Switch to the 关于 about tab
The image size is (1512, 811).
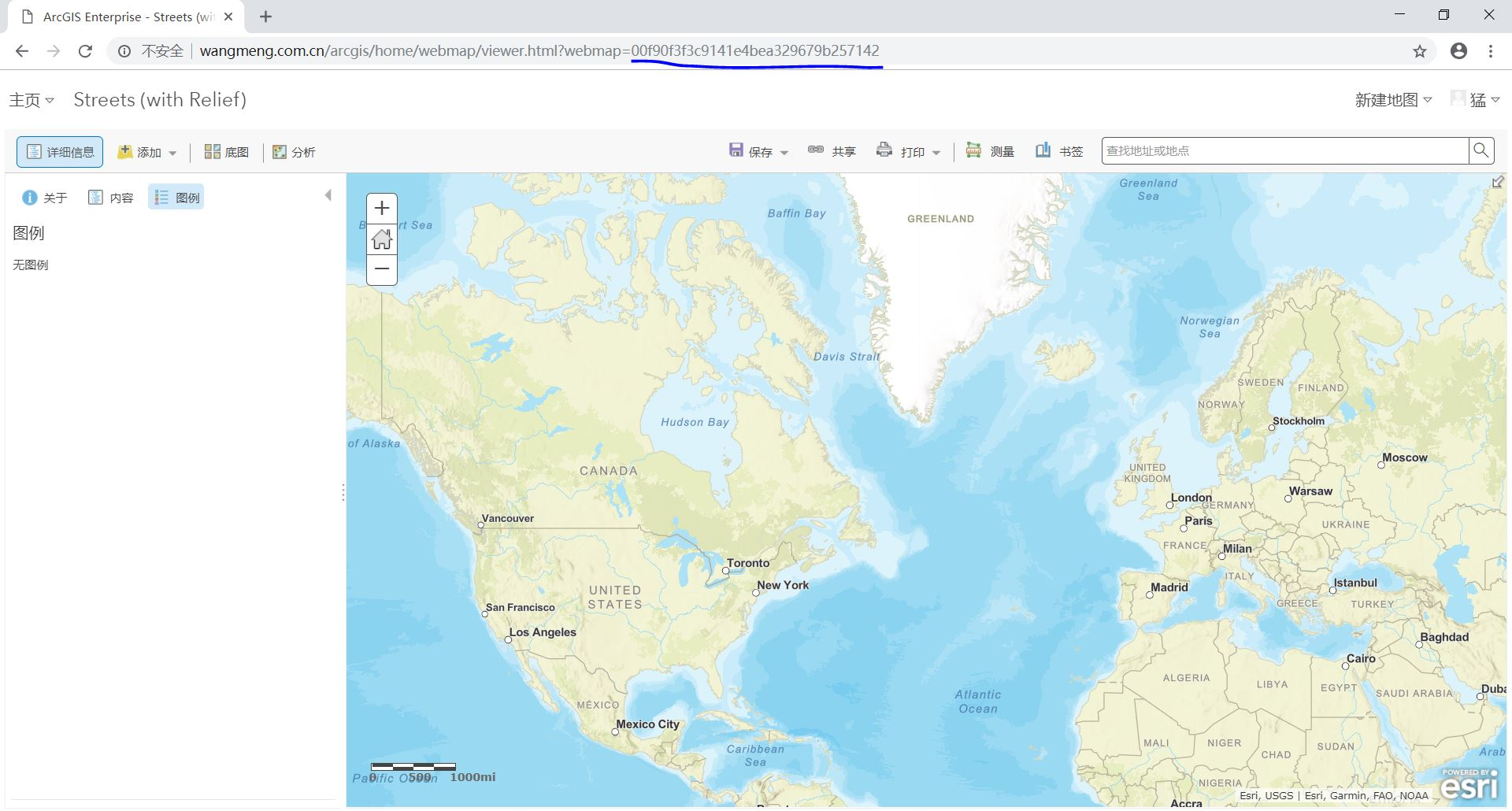point(45,197)
